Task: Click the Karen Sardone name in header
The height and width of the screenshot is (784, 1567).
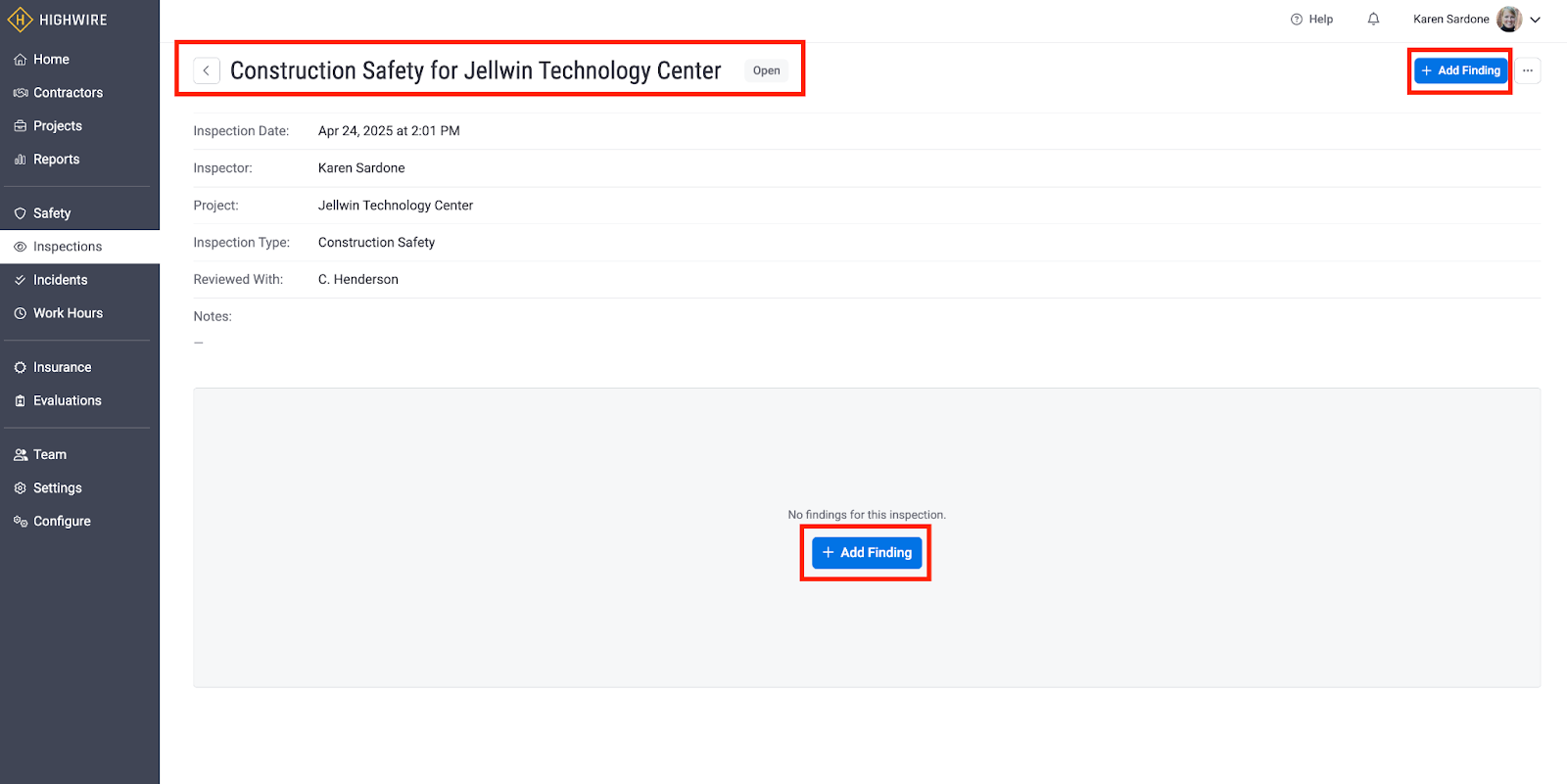Action: (1450, 20)
